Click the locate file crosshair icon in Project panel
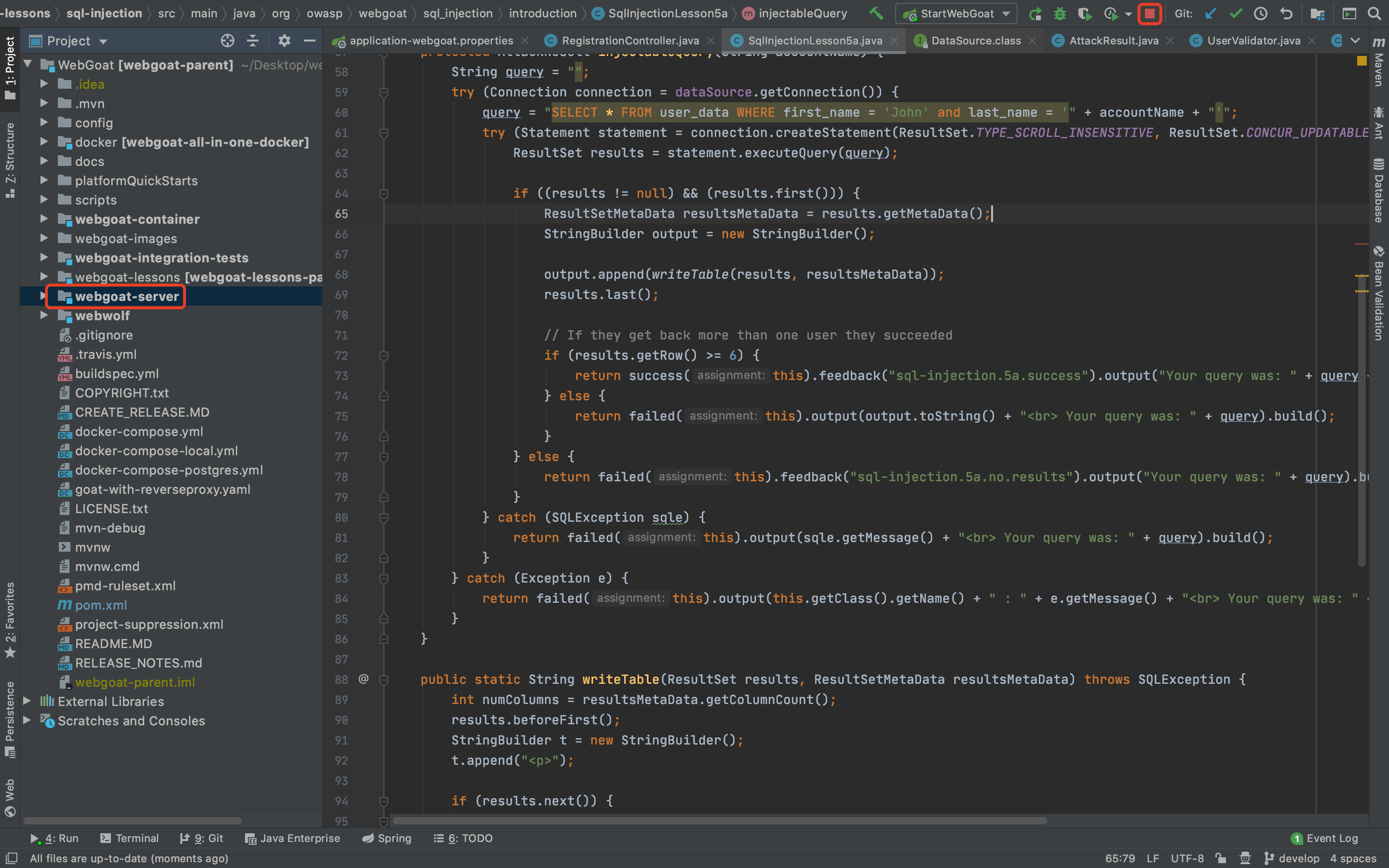Image resolution: width=1389 pixels, height=868 pixels. [x=227, y=41]
